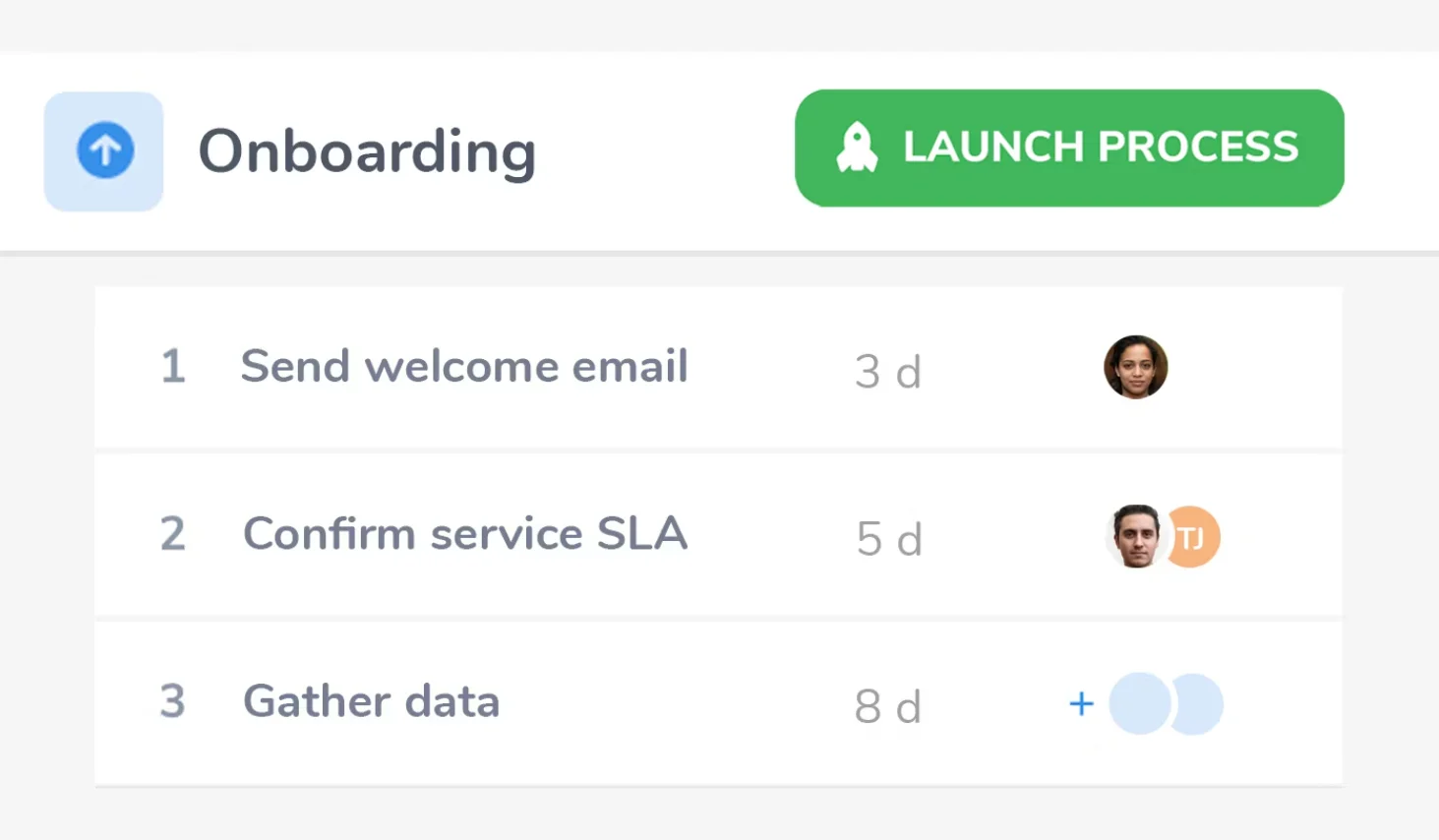
Task: Edit the 5 d duration for Confirm service SLA
Action: pyautogui.click(x=888, y=539)
